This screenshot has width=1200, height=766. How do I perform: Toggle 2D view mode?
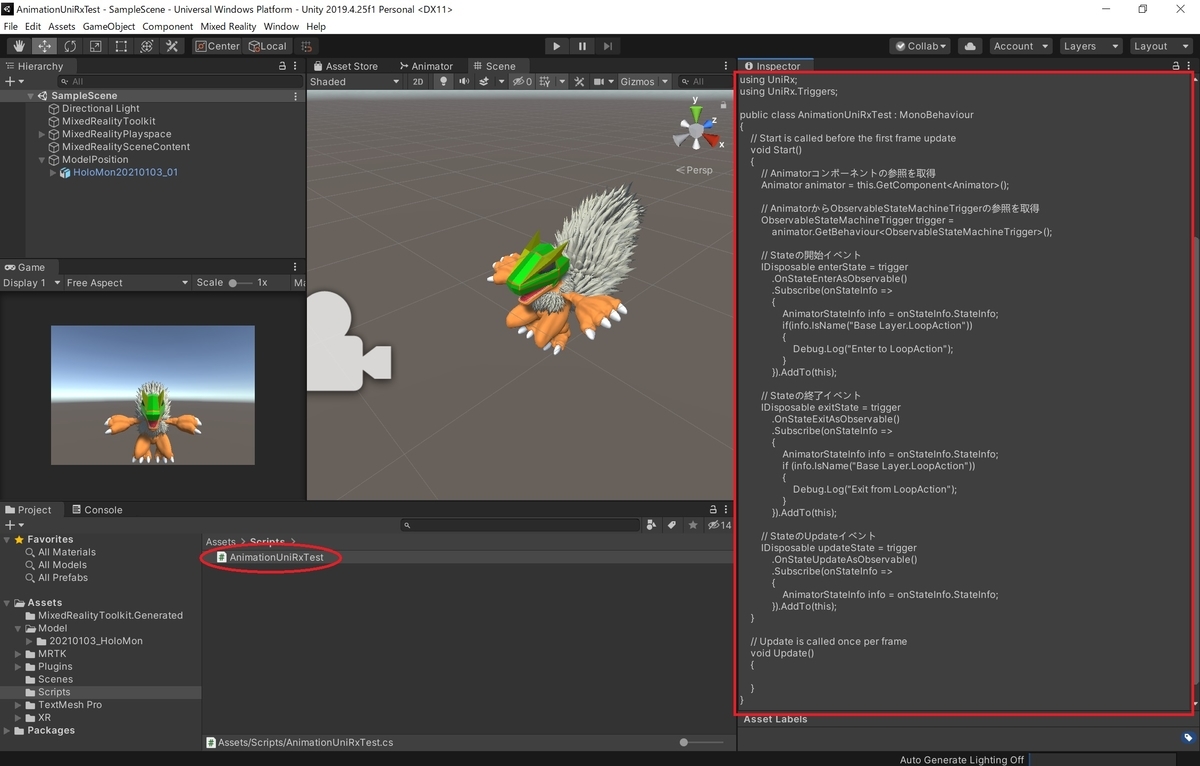[418, 82]
